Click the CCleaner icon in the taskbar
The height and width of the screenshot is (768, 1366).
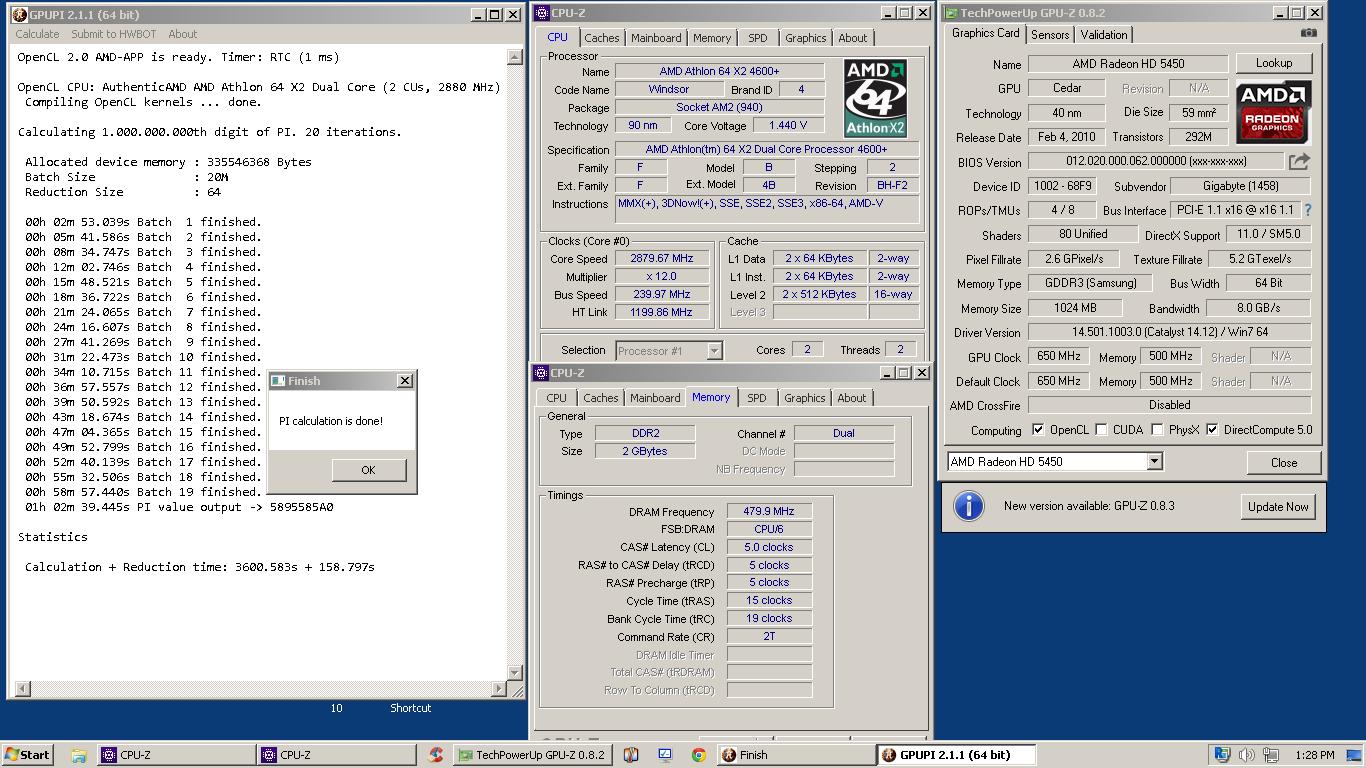435,755
